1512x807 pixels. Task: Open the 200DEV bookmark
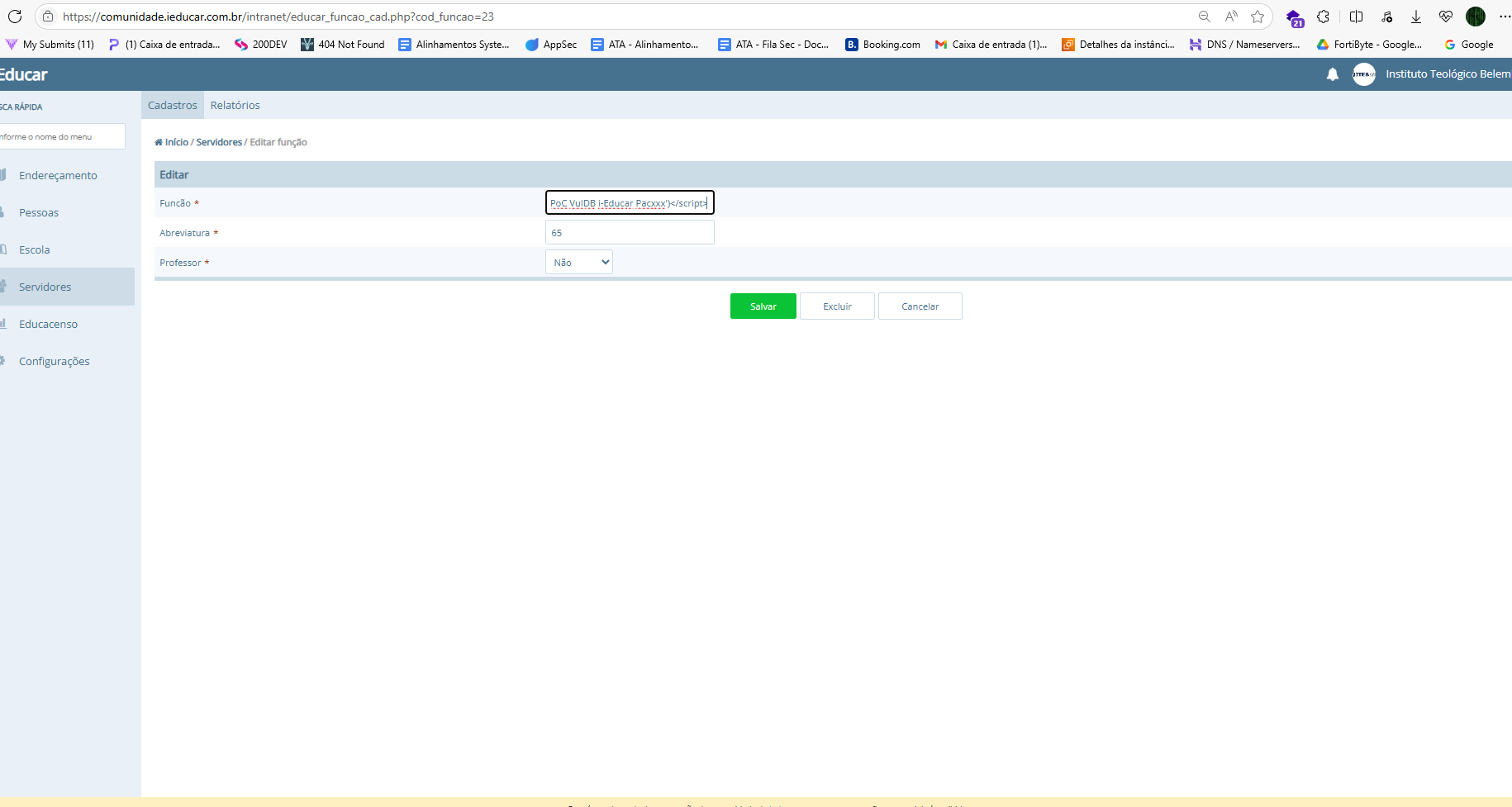point(261,45)
